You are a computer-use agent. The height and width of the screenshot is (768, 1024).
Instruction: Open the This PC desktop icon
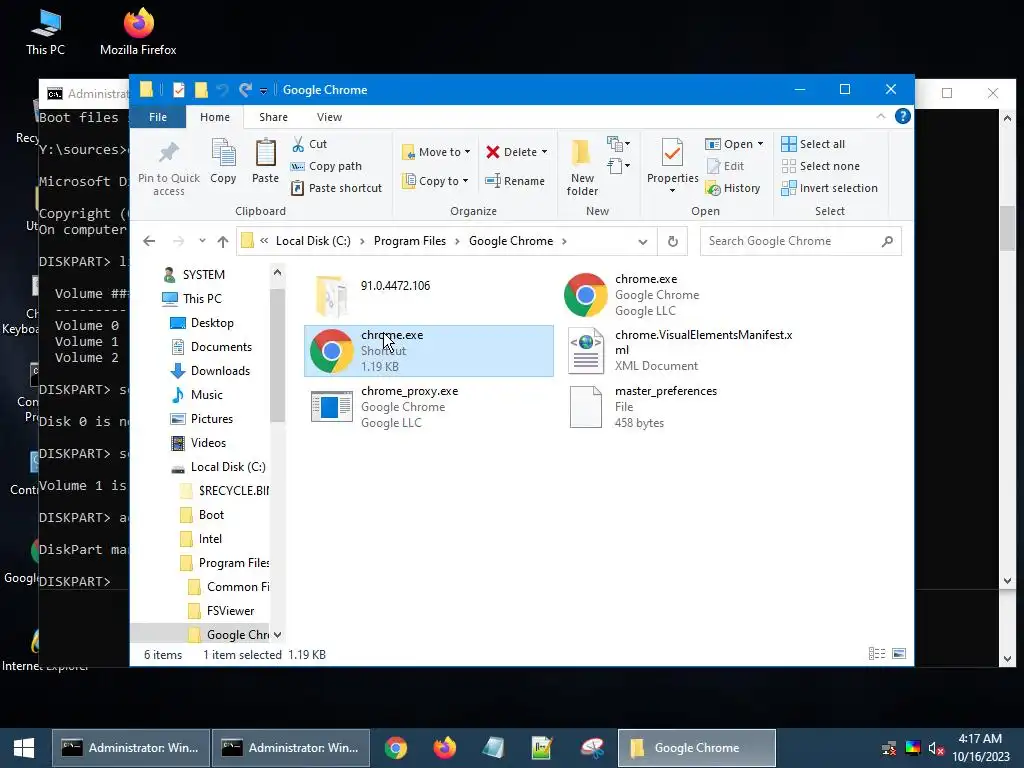[x=45, y=31]
